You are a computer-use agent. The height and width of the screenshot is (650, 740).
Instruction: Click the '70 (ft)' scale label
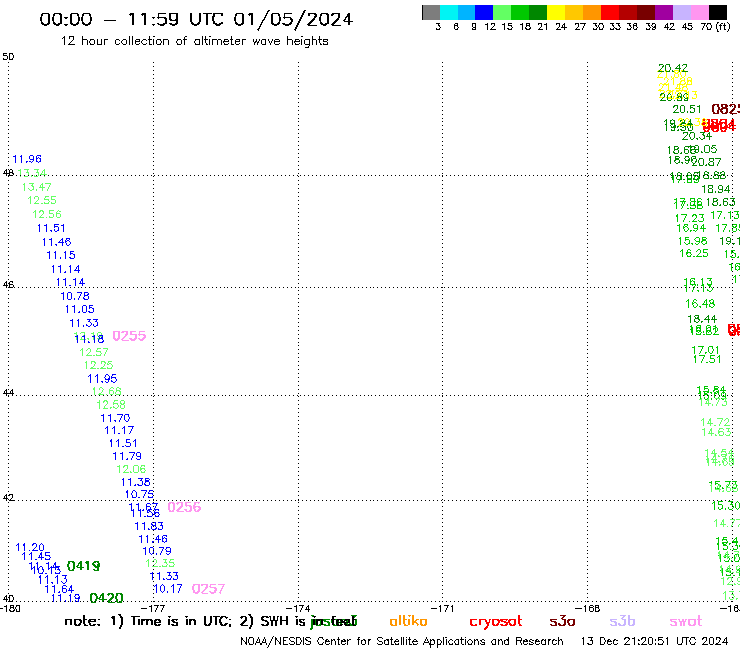[x=715, y=26]
